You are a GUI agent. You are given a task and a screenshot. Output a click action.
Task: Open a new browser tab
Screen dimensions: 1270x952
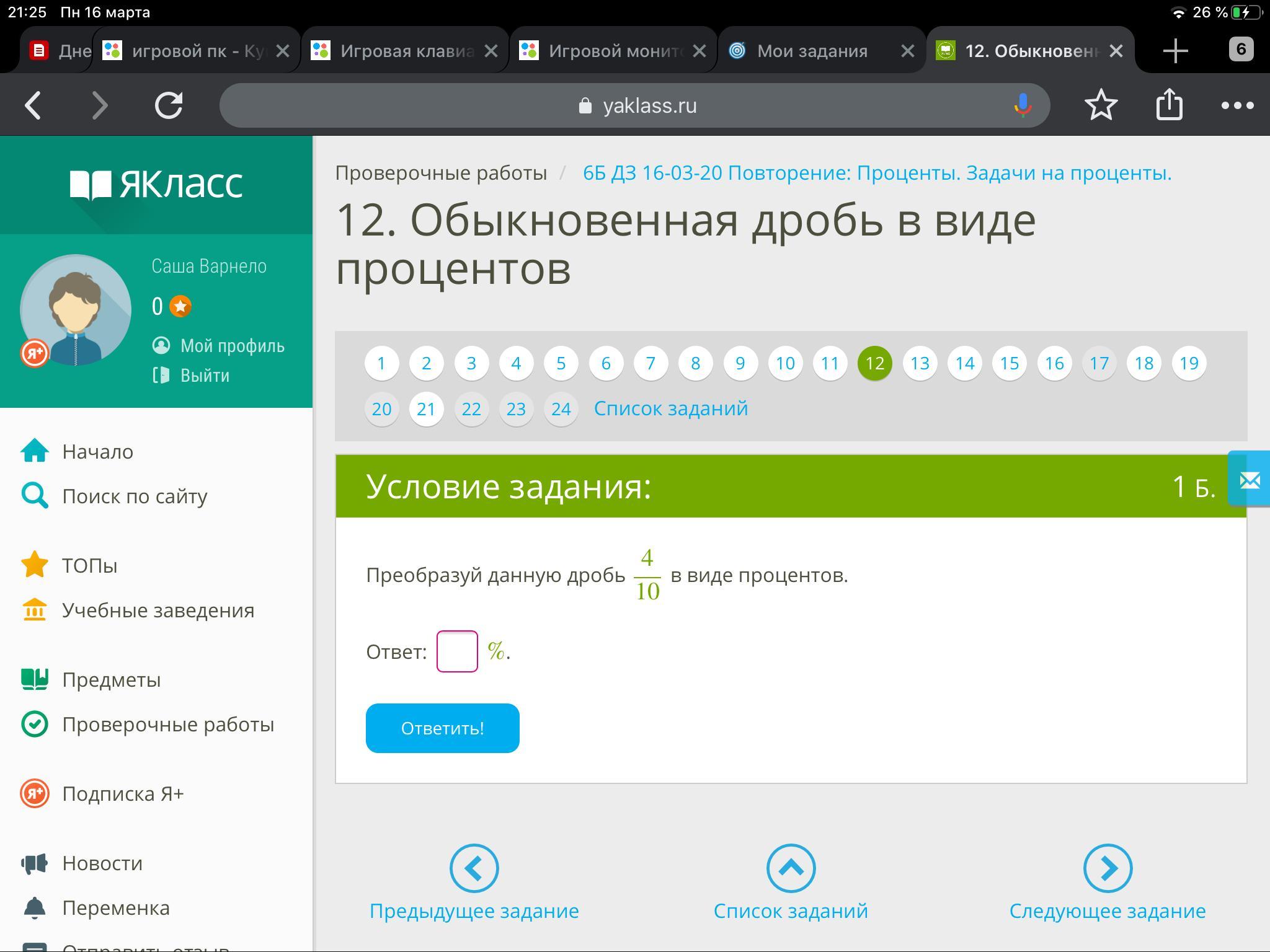tap(1175, 51)
